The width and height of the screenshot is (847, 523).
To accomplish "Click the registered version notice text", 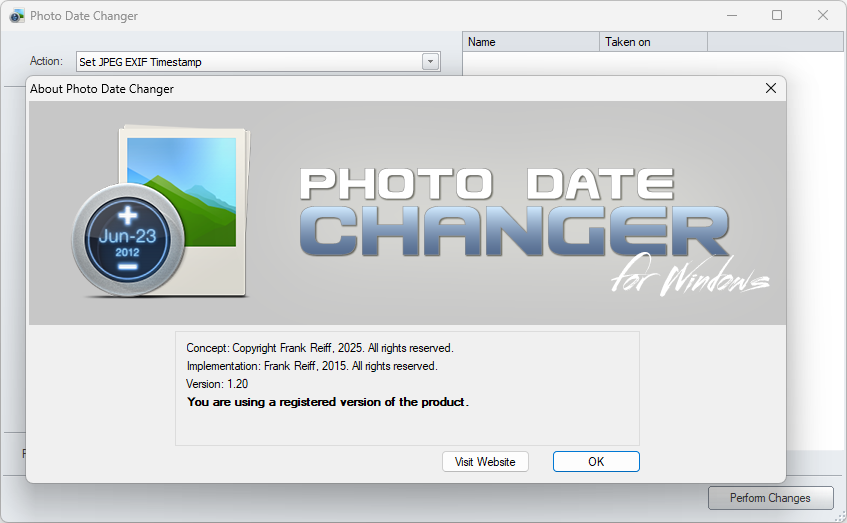I will (328, 402).
